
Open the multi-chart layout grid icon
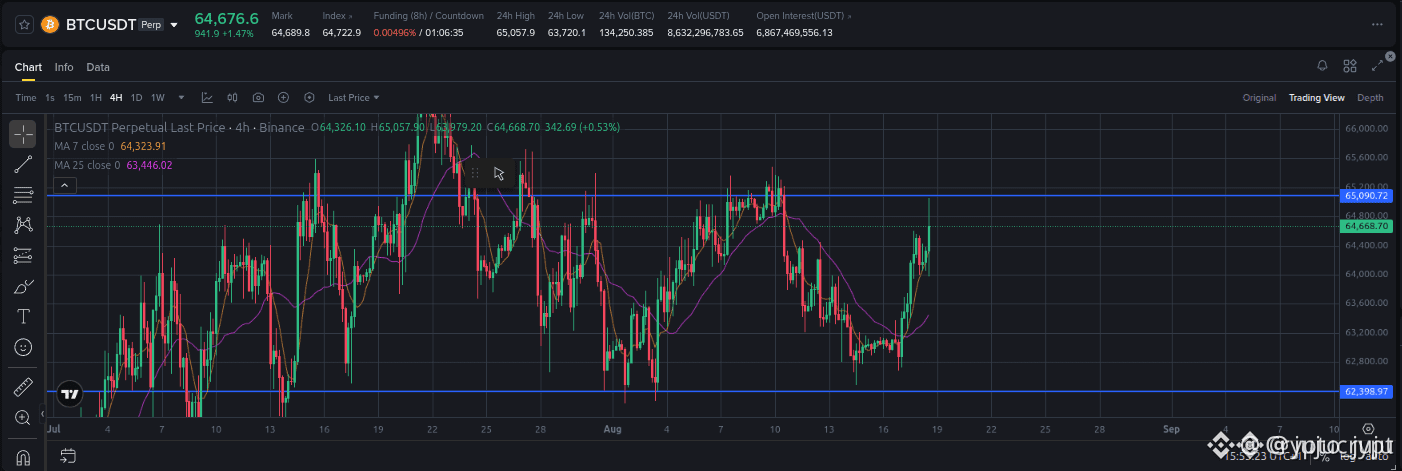coord(1350,66)
